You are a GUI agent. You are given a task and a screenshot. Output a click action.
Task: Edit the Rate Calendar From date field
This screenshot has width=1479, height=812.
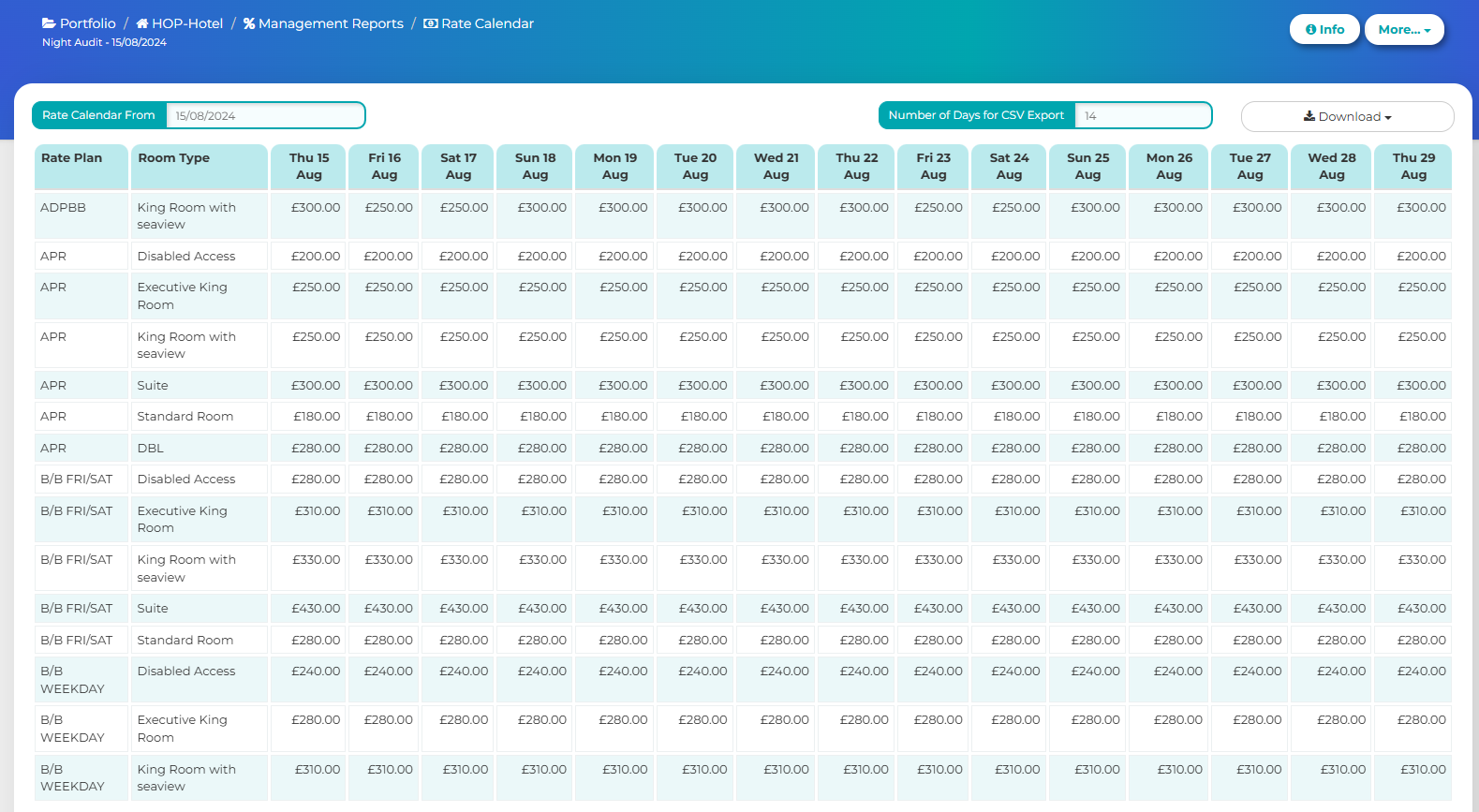(x=265, y=115)
